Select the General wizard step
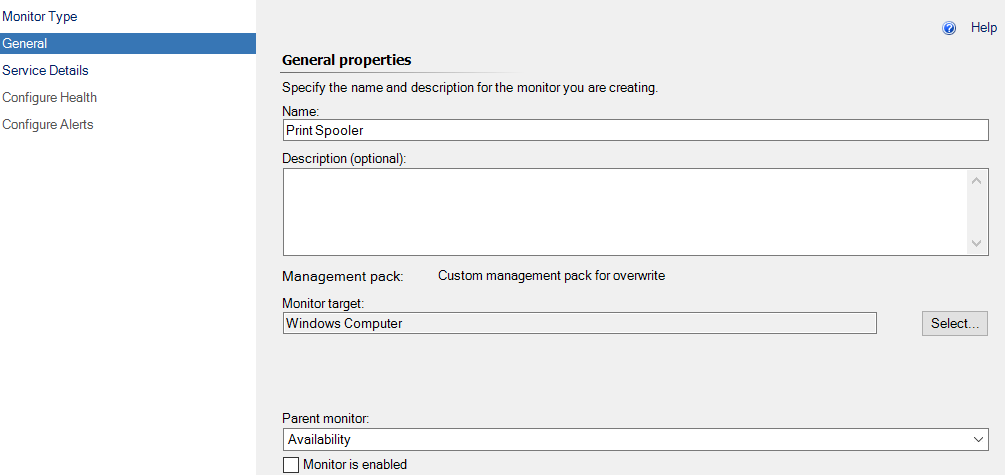The image size is (1005, 475). click(x=128, y=44)
